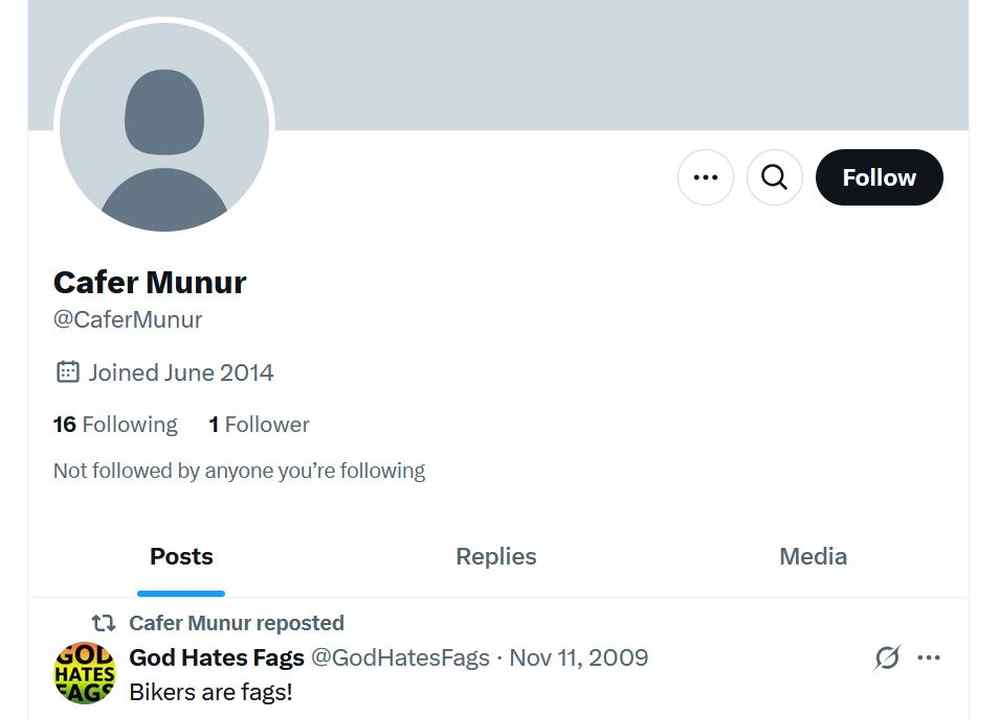Click the search magnifier icon on profile
The height and width of the screenshot is (720, 1000).
click(774, 177)
